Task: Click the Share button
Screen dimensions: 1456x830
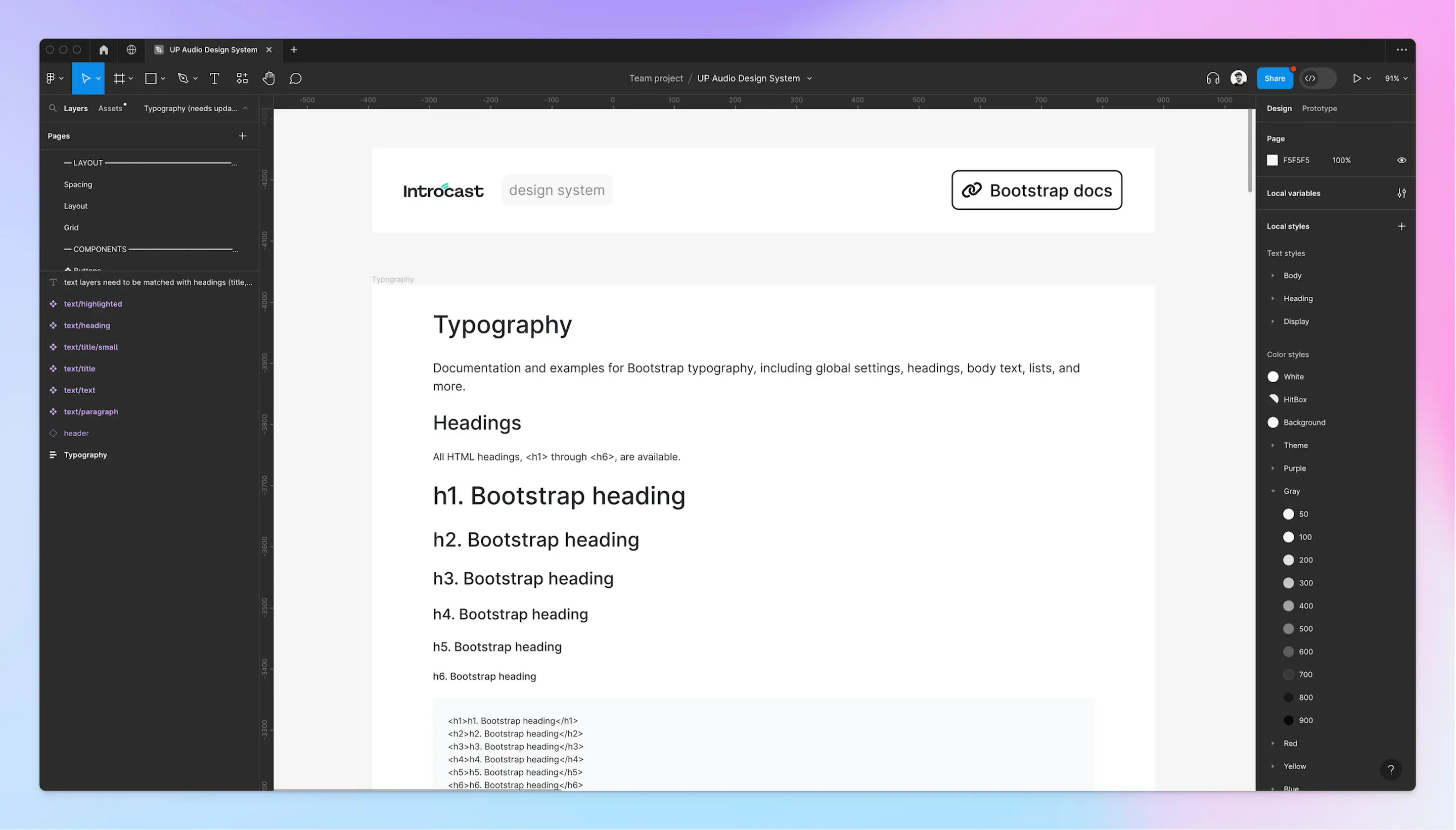Action: [x=1275, y=78]
